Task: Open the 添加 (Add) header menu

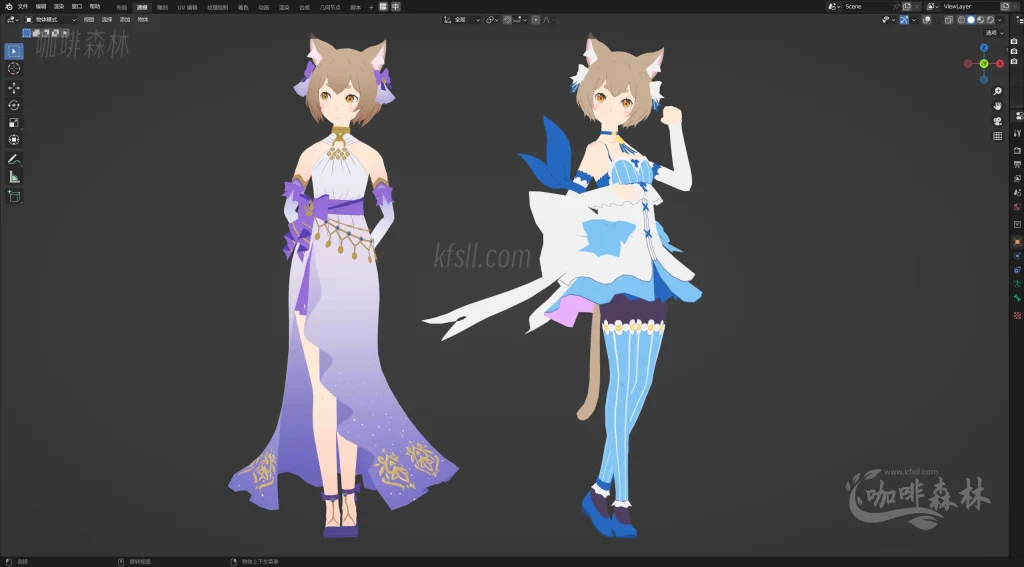Action: pos(125,20)
